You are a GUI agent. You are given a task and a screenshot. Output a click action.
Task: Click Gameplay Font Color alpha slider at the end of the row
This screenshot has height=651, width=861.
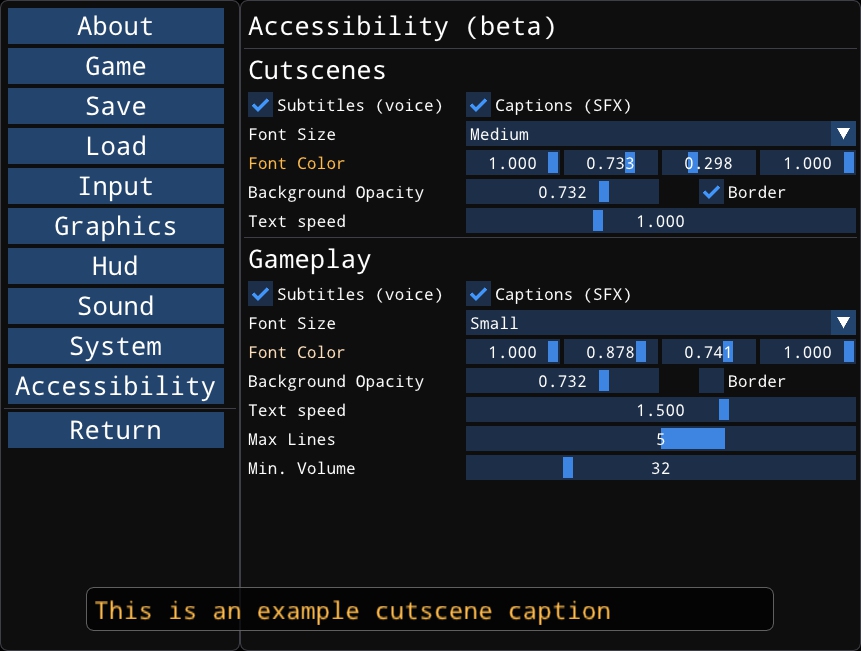tap(808, 352)
